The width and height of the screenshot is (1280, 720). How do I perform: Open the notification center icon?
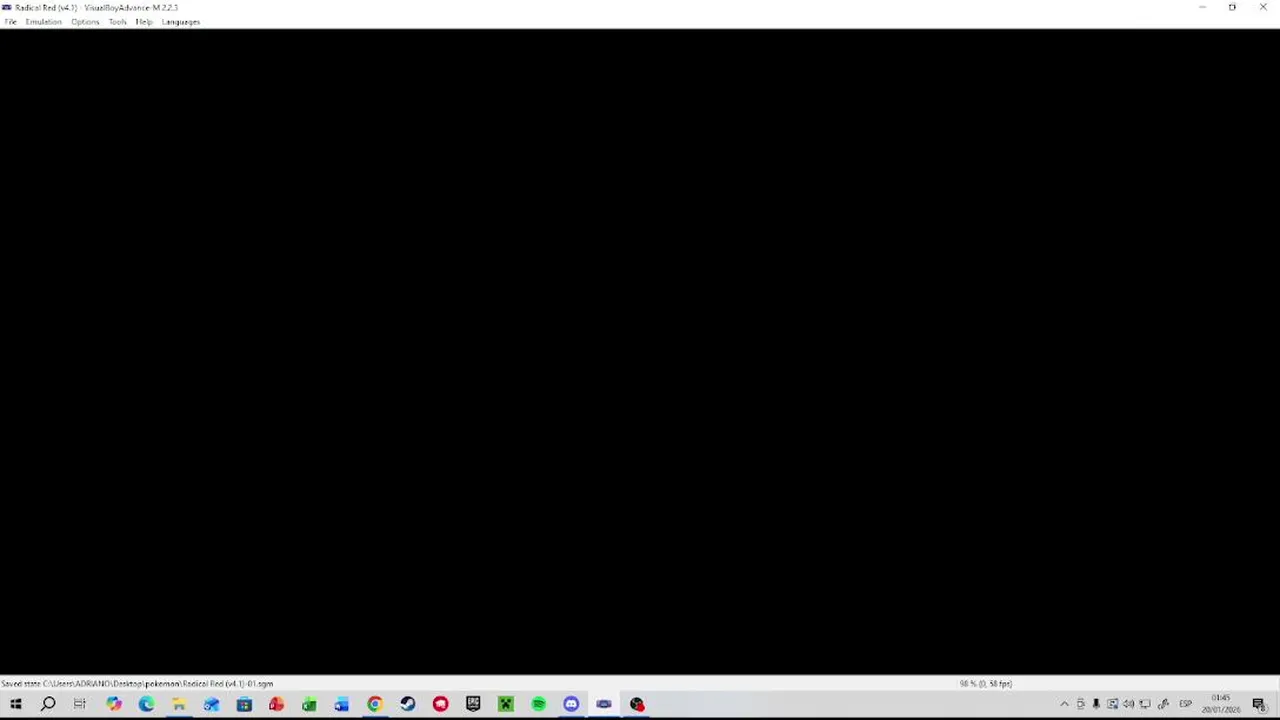(x=1260, y=704)
